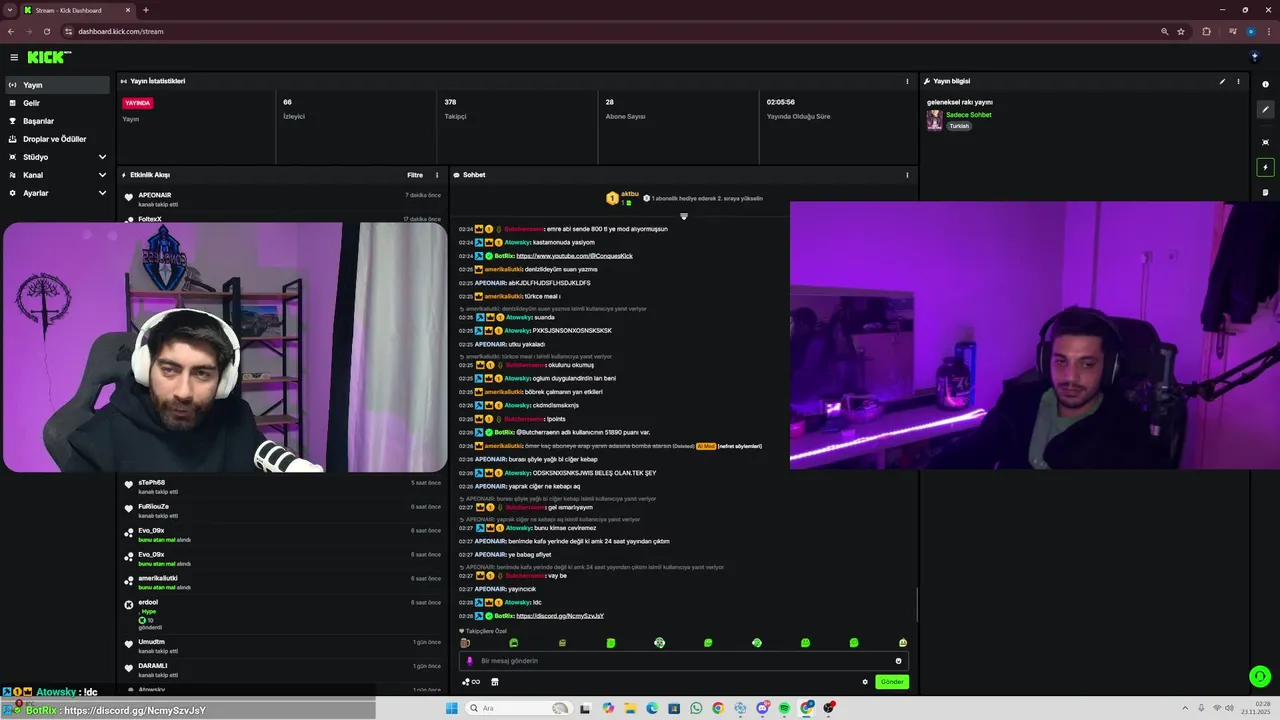Screen dimensions: 1280x720
Task: Click the camera frame icon in right toolbar
Action: pyautogui.click(x=1265, y=142)
